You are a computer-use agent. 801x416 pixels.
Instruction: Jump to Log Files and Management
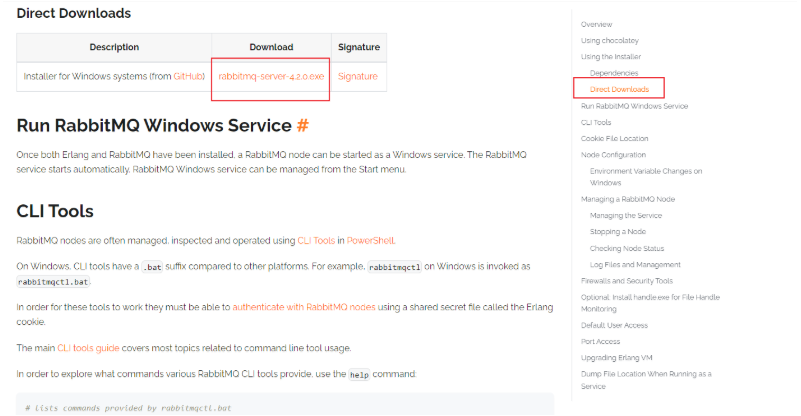[635, 265]
